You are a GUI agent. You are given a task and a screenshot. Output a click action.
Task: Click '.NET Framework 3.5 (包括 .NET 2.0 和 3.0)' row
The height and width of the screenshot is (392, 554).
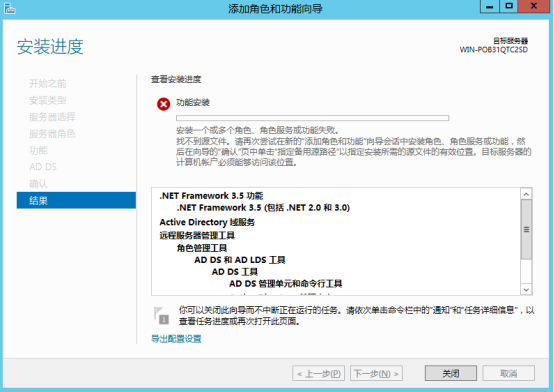(263, 207)
